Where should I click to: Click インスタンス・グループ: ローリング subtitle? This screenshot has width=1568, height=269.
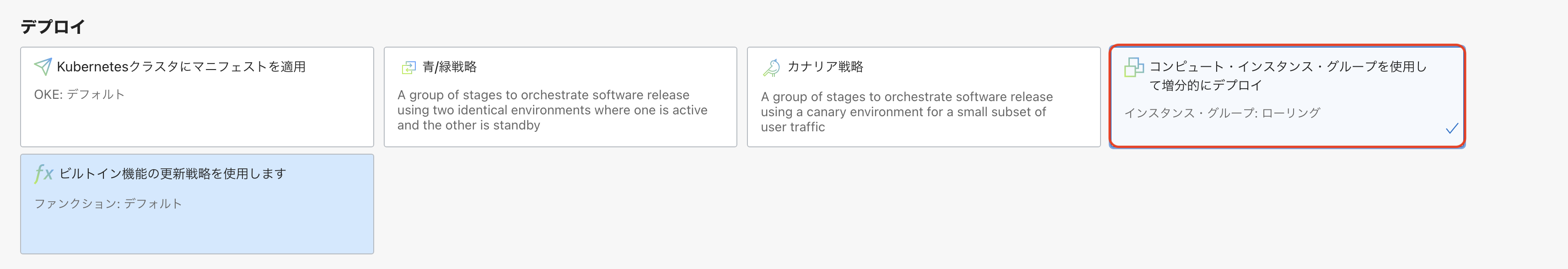pyautogui.click(x=1222, y=113)
